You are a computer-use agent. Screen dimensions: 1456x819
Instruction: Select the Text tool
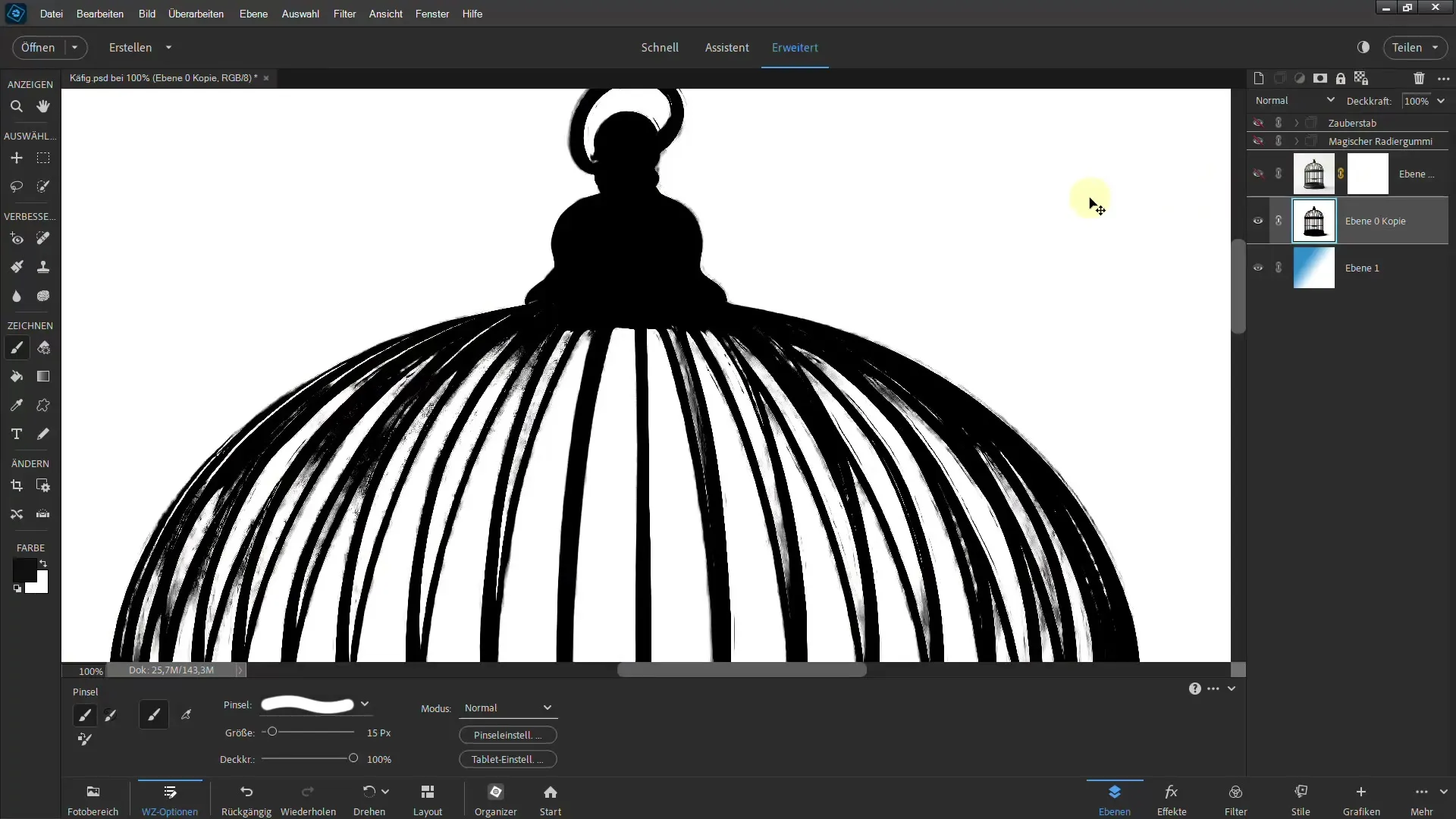click(x=17, y=434)
